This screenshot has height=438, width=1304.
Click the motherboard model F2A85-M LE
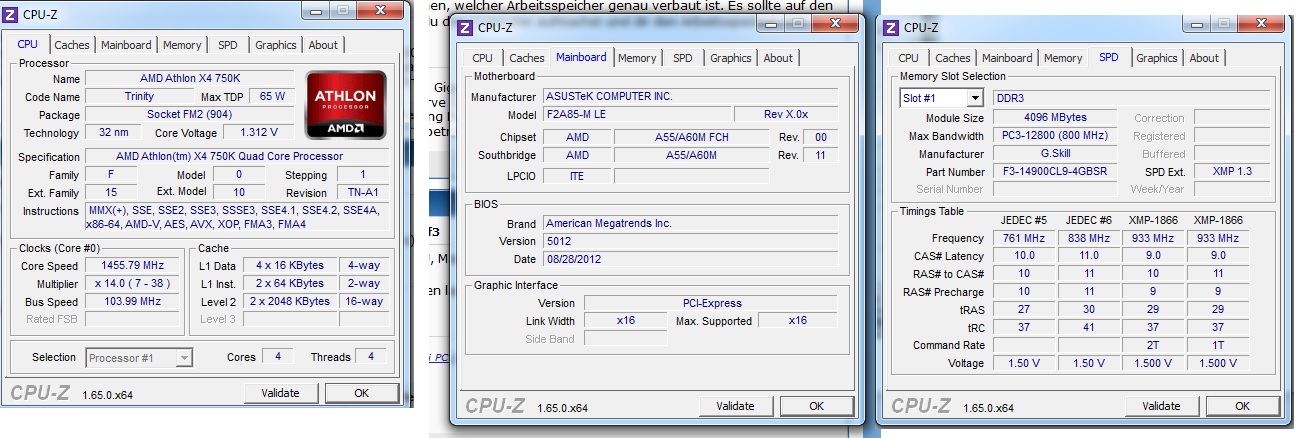tap(636, 114)
